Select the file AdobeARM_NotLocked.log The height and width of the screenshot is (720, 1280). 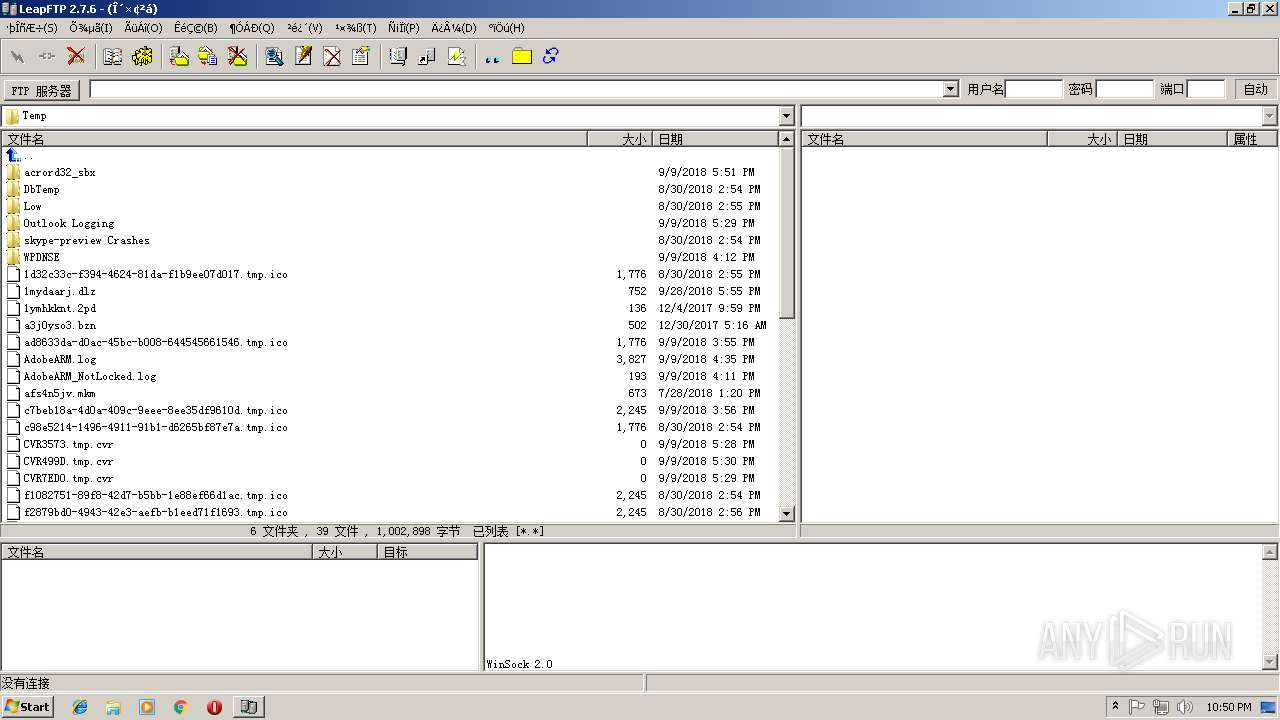(x=89, y=376)
